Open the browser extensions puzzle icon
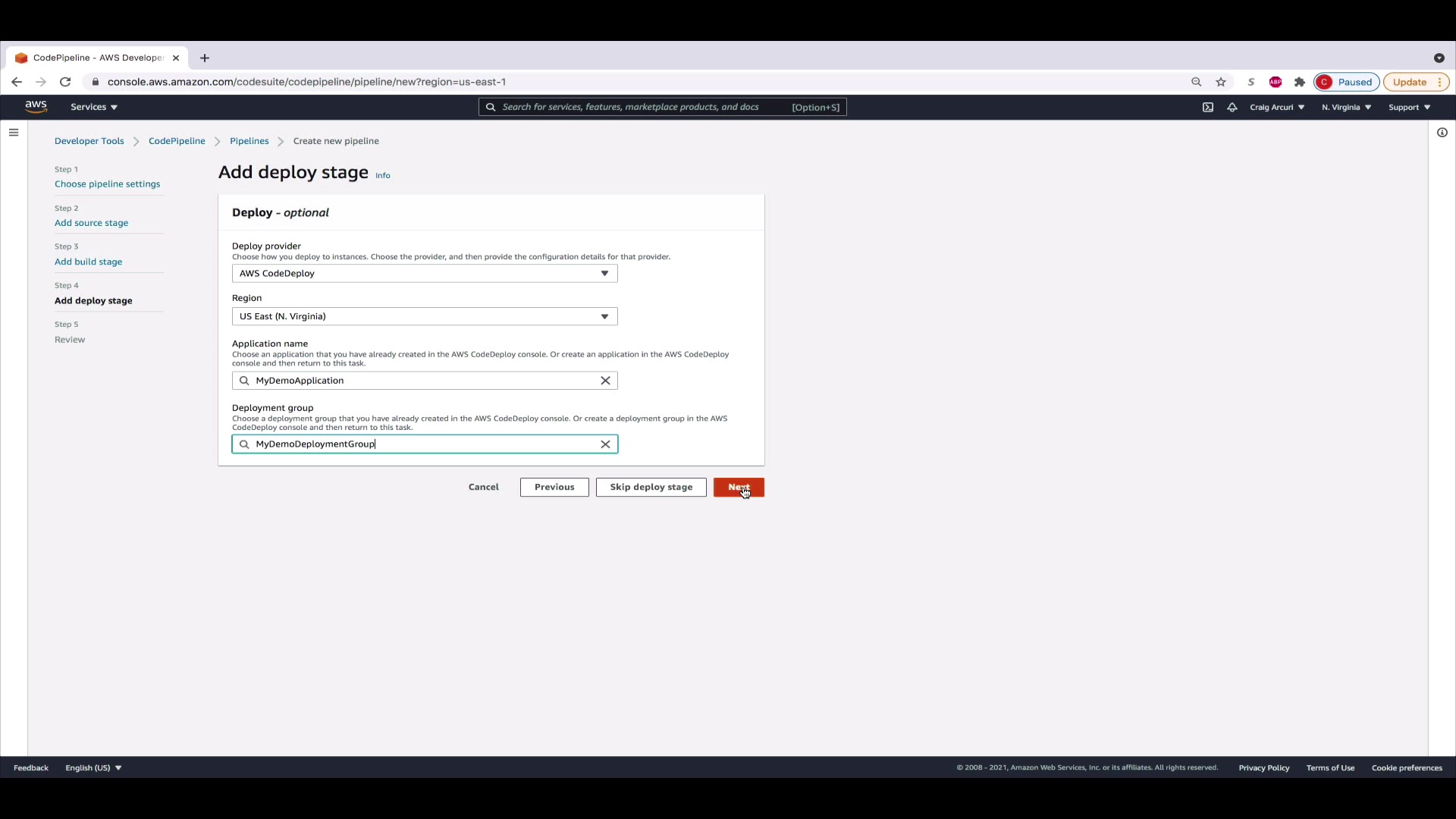This screenshot has height=819, width=1456. click(1300, 82)
